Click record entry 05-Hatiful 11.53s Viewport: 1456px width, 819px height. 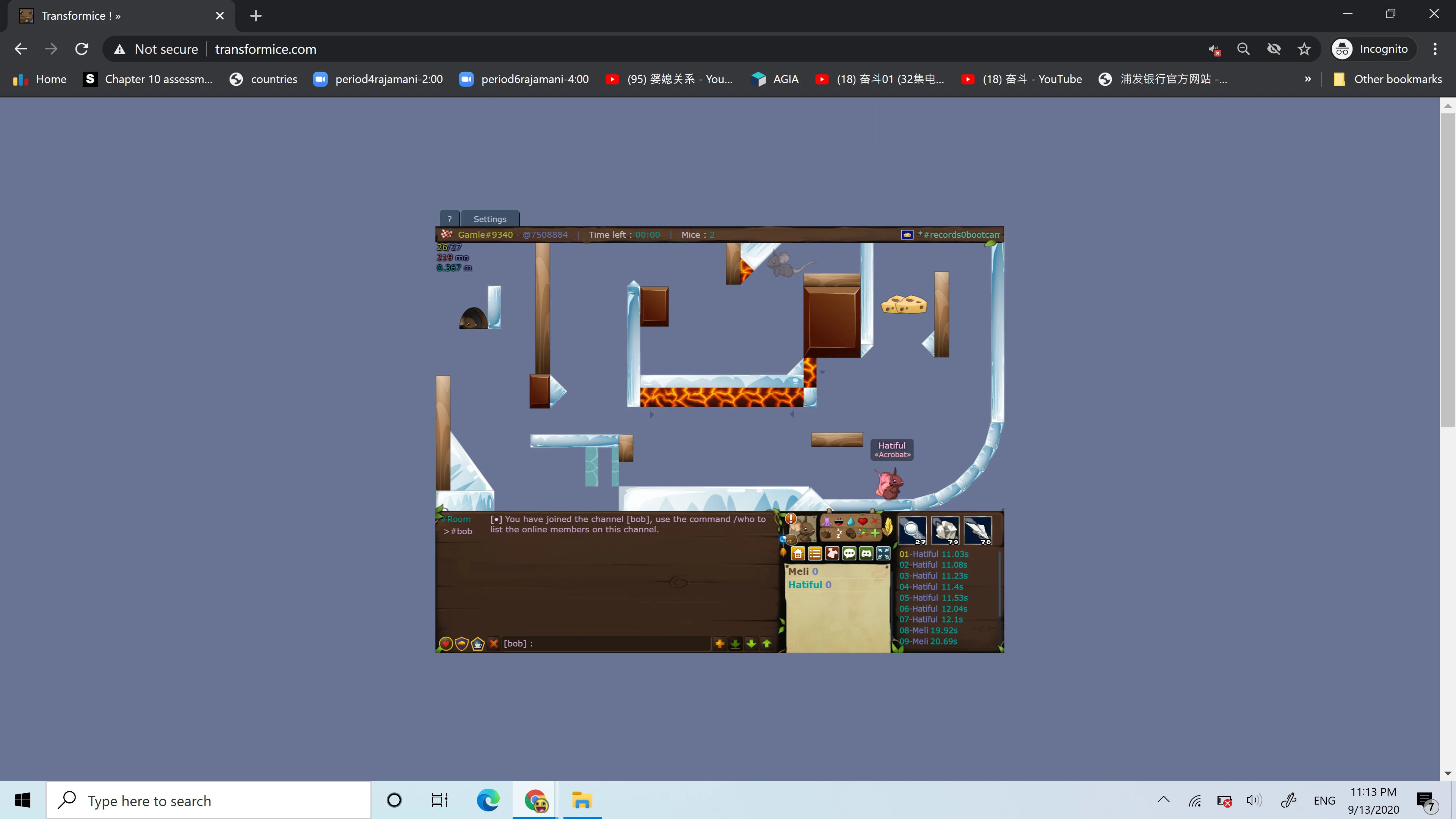(934, 598)
